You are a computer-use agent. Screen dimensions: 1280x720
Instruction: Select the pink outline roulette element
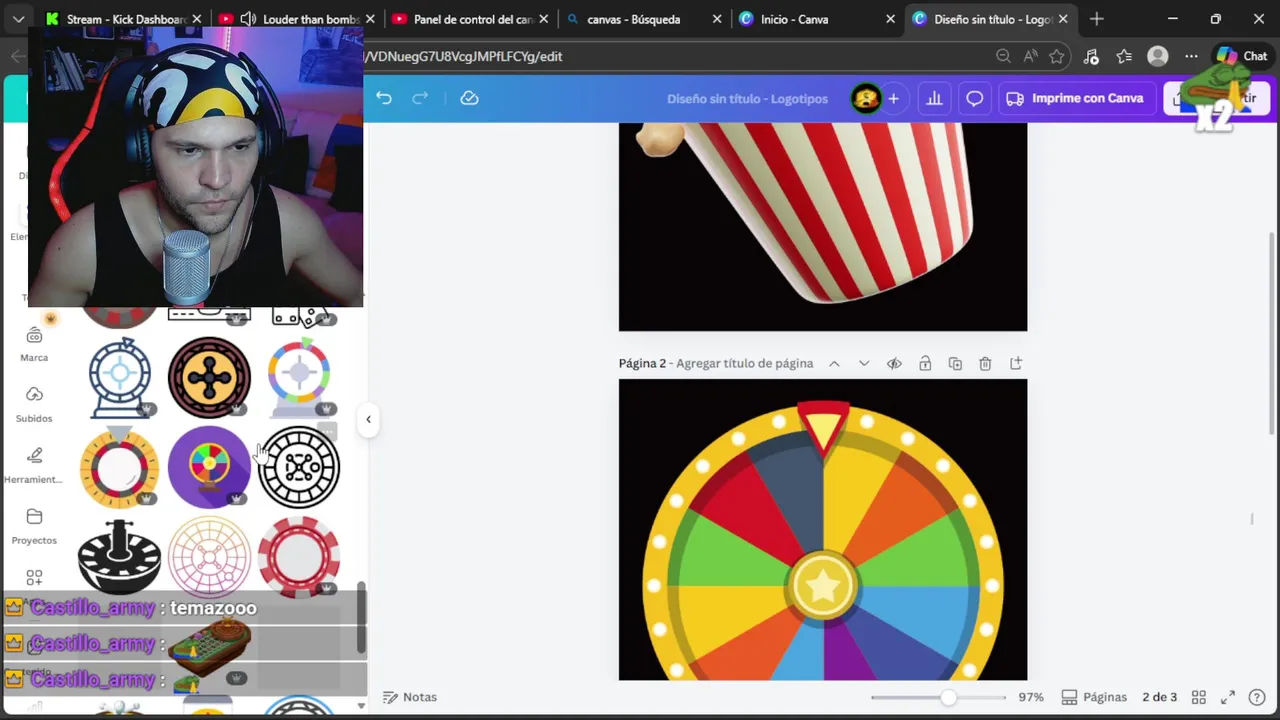[x=209, y=556]
